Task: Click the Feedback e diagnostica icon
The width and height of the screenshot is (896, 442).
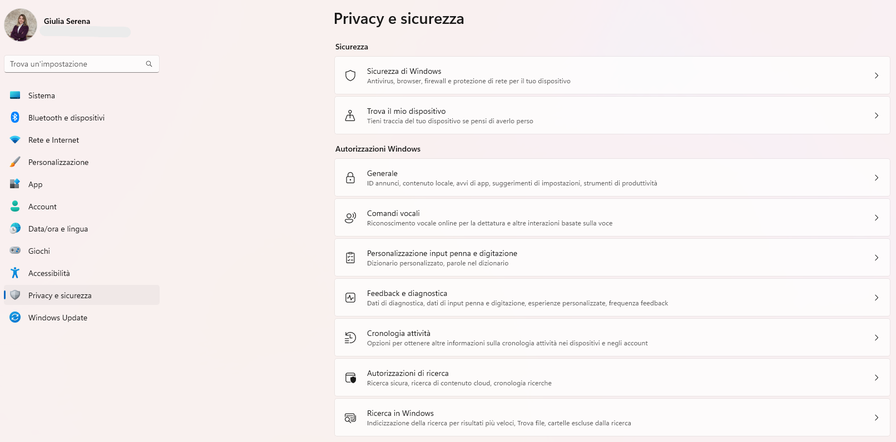Action: 350,298
